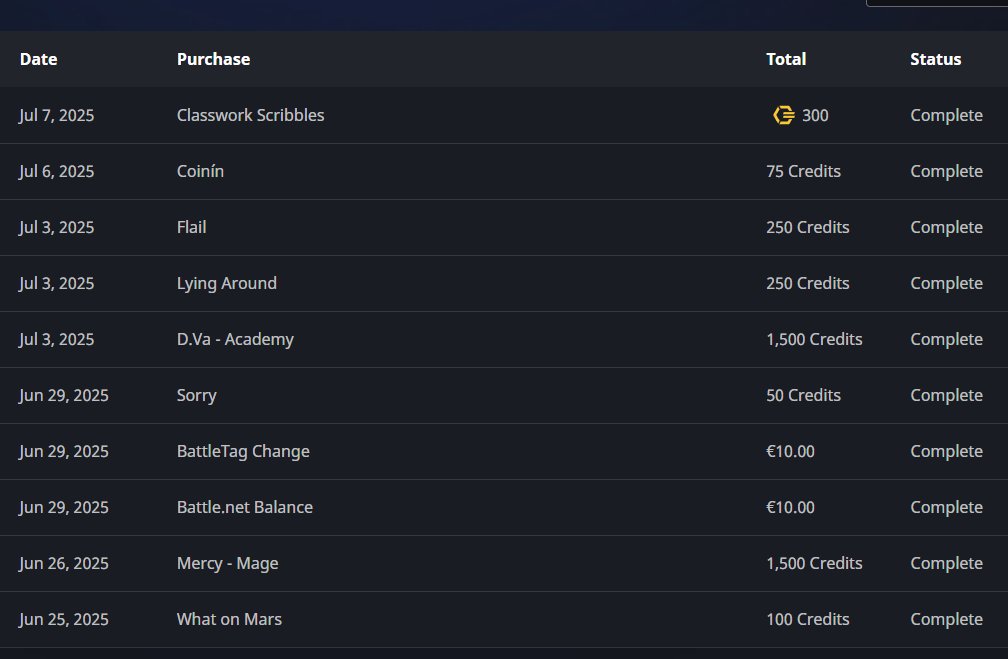
Task: Click the Status column header
Action: 935,59
